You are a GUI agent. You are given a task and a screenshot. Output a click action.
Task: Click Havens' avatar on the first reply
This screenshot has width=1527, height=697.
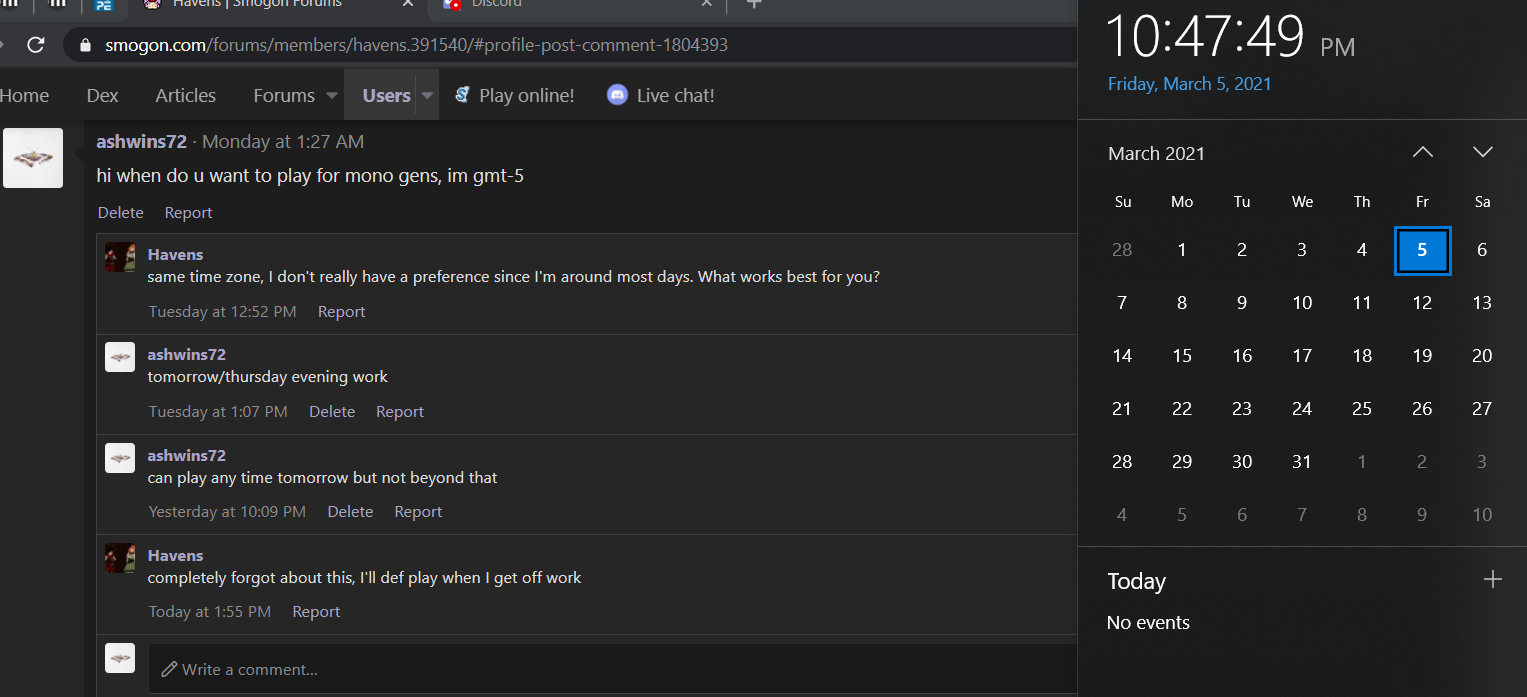point(120,257)
